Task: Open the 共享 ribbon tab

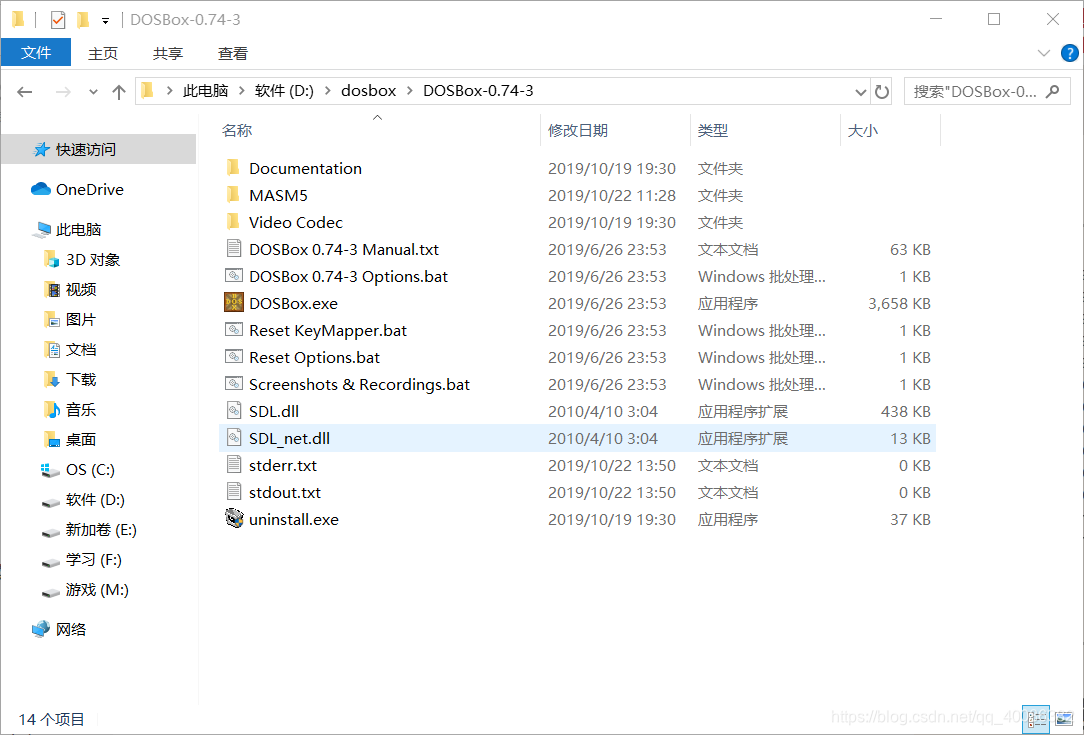Action: [167, 53]
